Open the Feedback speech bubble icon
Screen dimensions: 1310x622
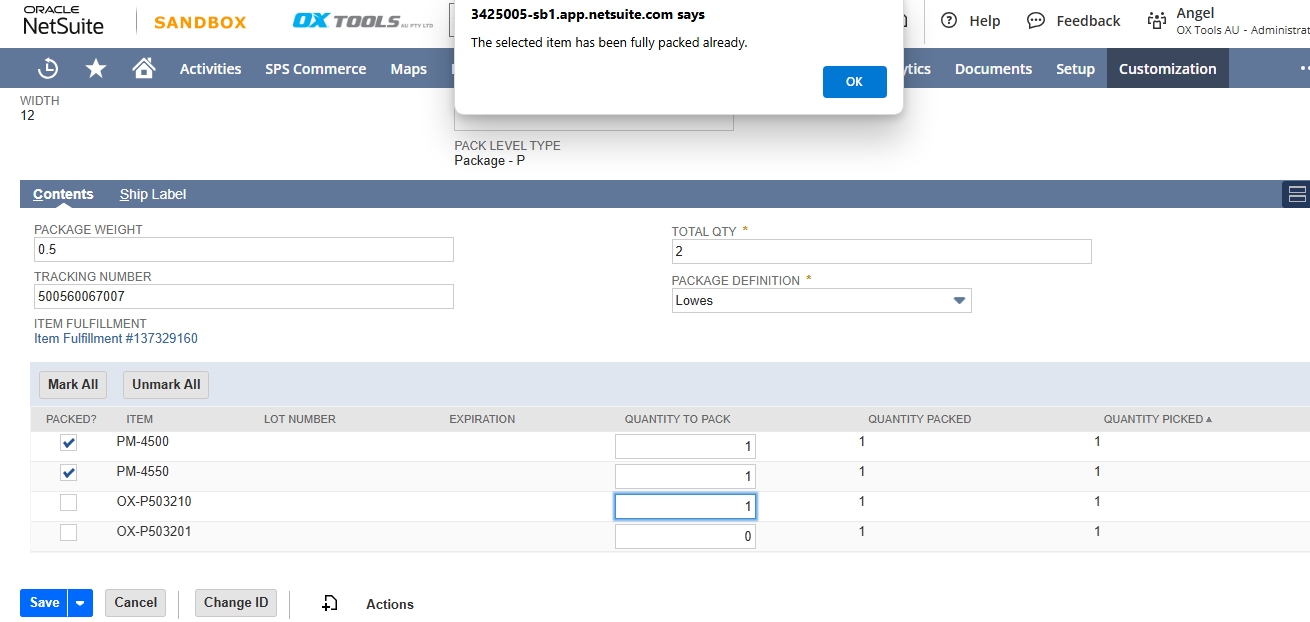[1036, 21]
